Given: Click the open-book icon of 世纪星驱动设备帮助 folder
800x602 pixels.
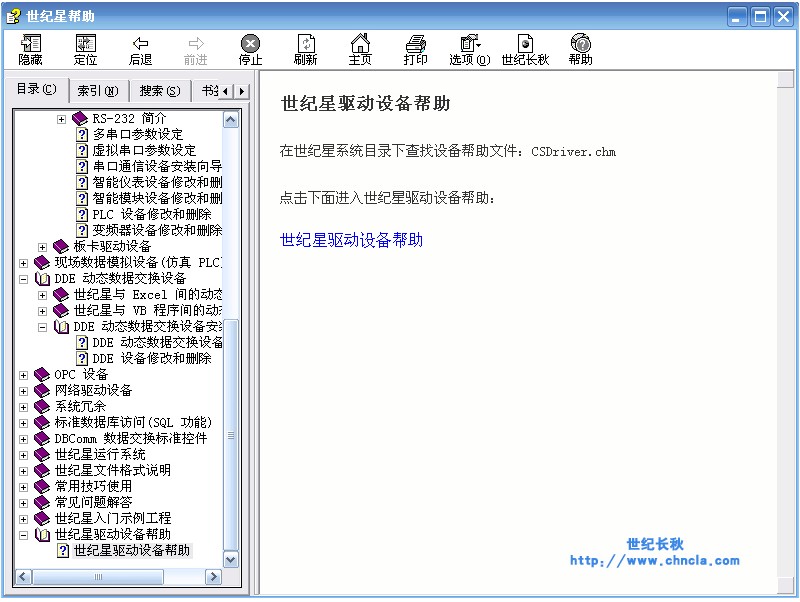Looking at the screenshot, I should click(42, 535).
